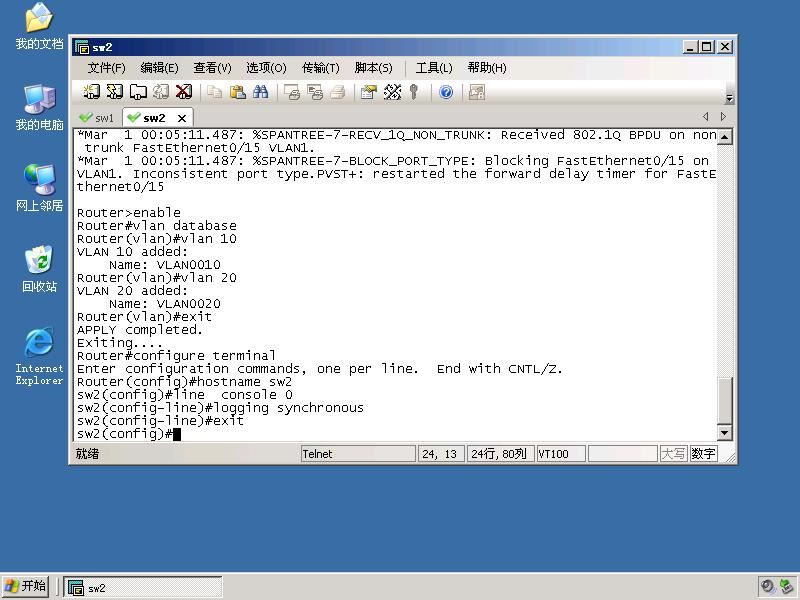This screenshot has width=800, height=600.
Task: Click sw2 taskbar button
Action: (x=143, y=588)
